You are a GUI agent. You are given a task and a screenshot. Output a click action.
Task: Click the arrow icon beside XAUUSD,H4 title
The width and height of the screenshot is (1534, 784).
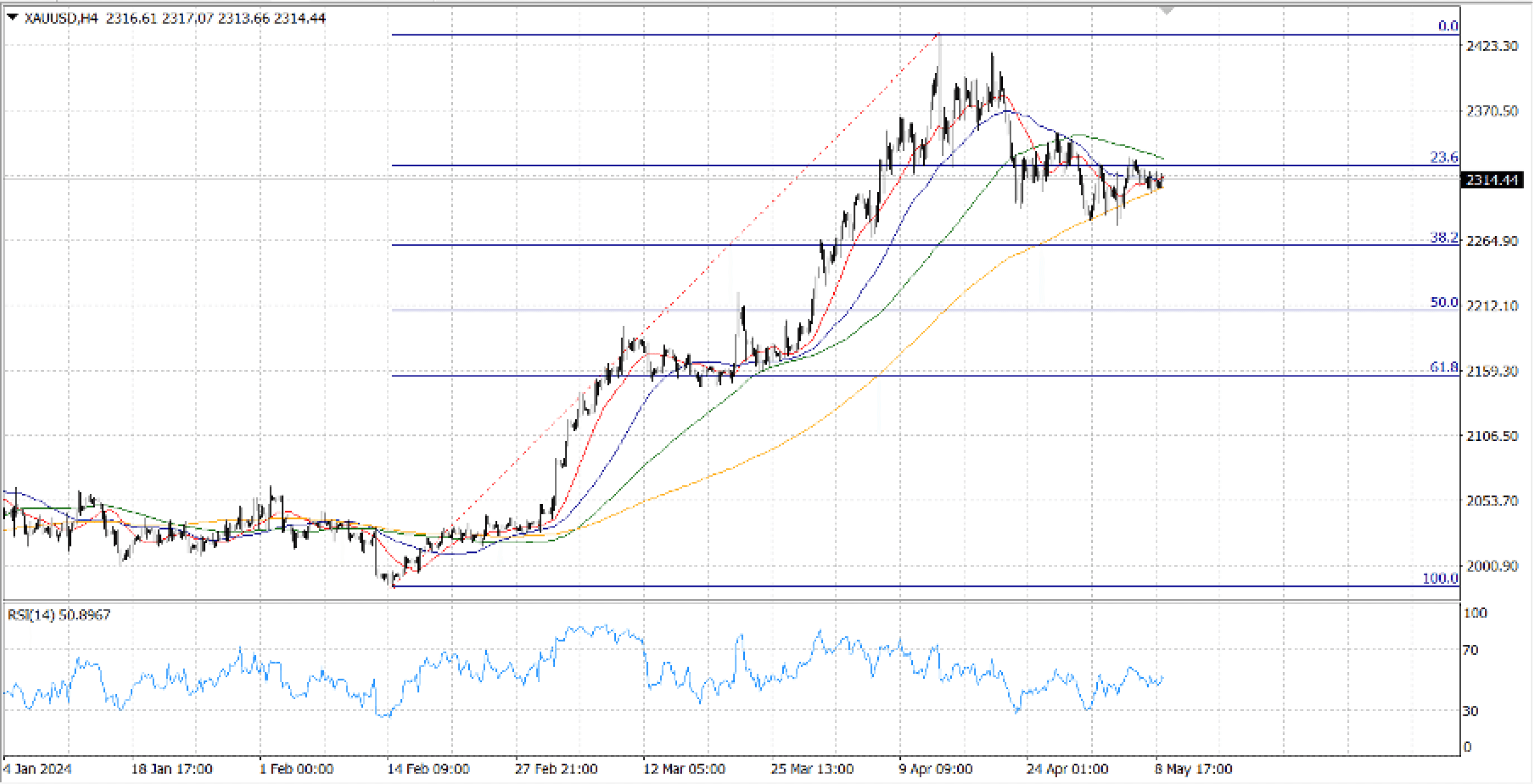(x=12, y=17)
